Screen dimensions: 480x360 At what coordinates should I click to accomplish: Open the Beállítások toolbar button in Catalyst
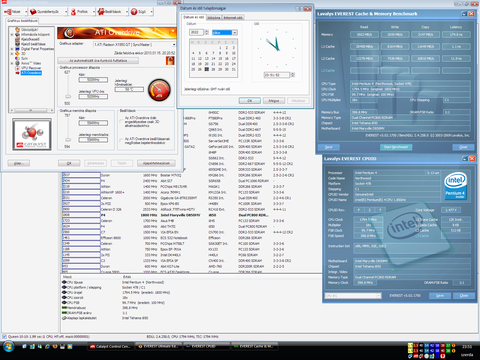(x=110, y=12)
